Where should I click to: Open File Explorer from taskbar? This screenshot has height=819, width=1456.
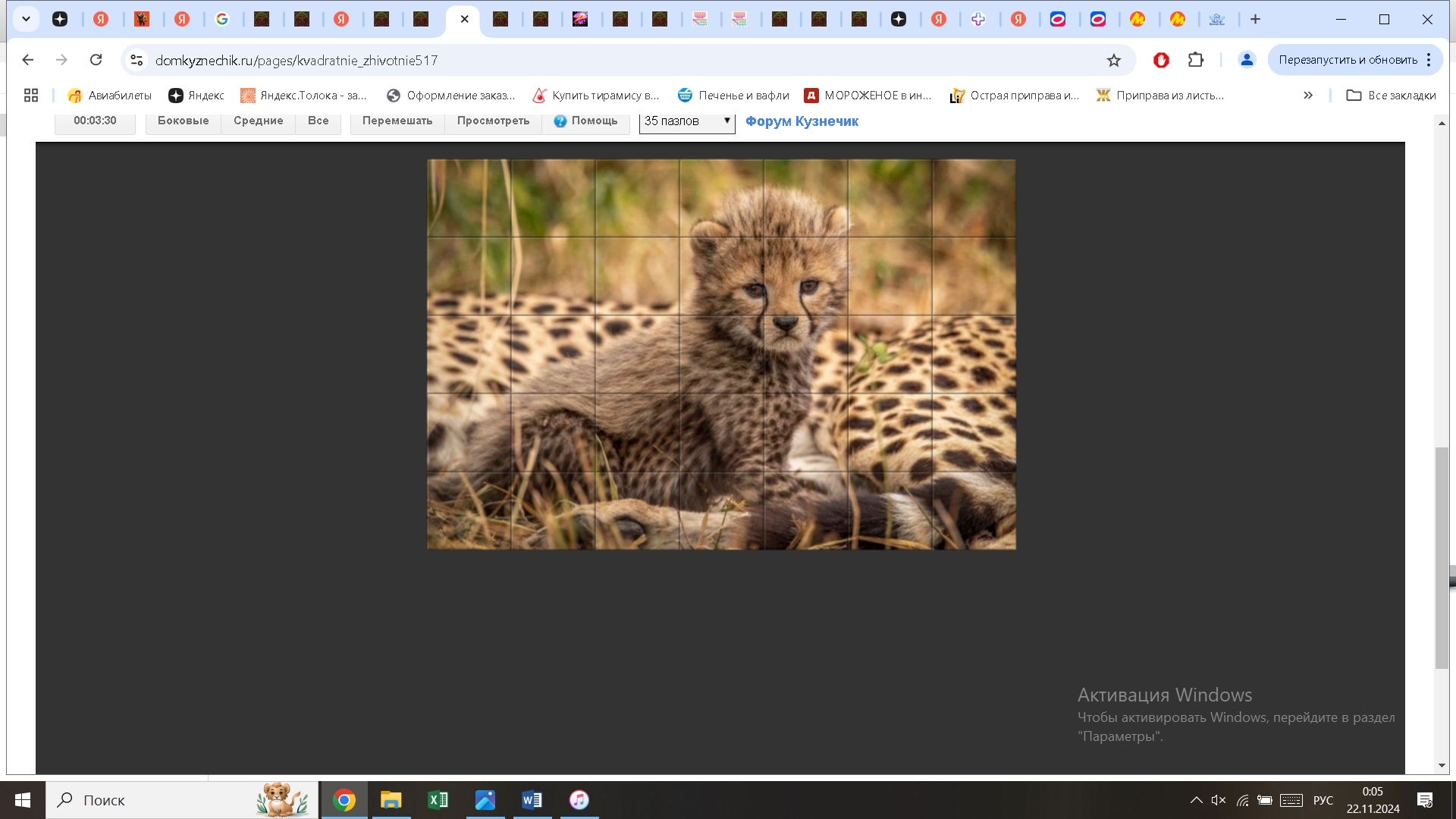(x=391, y=800)
